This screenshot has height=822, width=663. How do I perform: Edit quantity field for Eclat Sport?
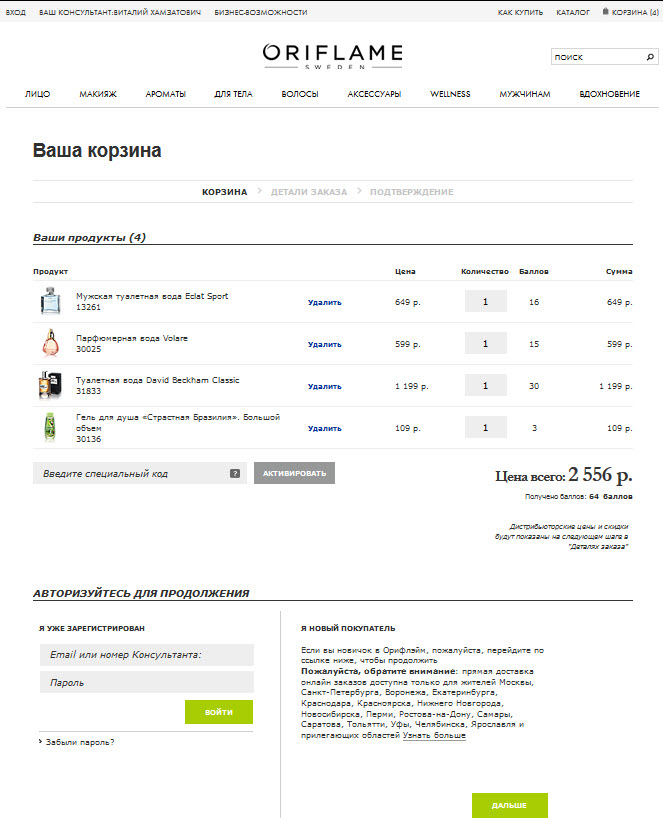click(x=485, y=301)
